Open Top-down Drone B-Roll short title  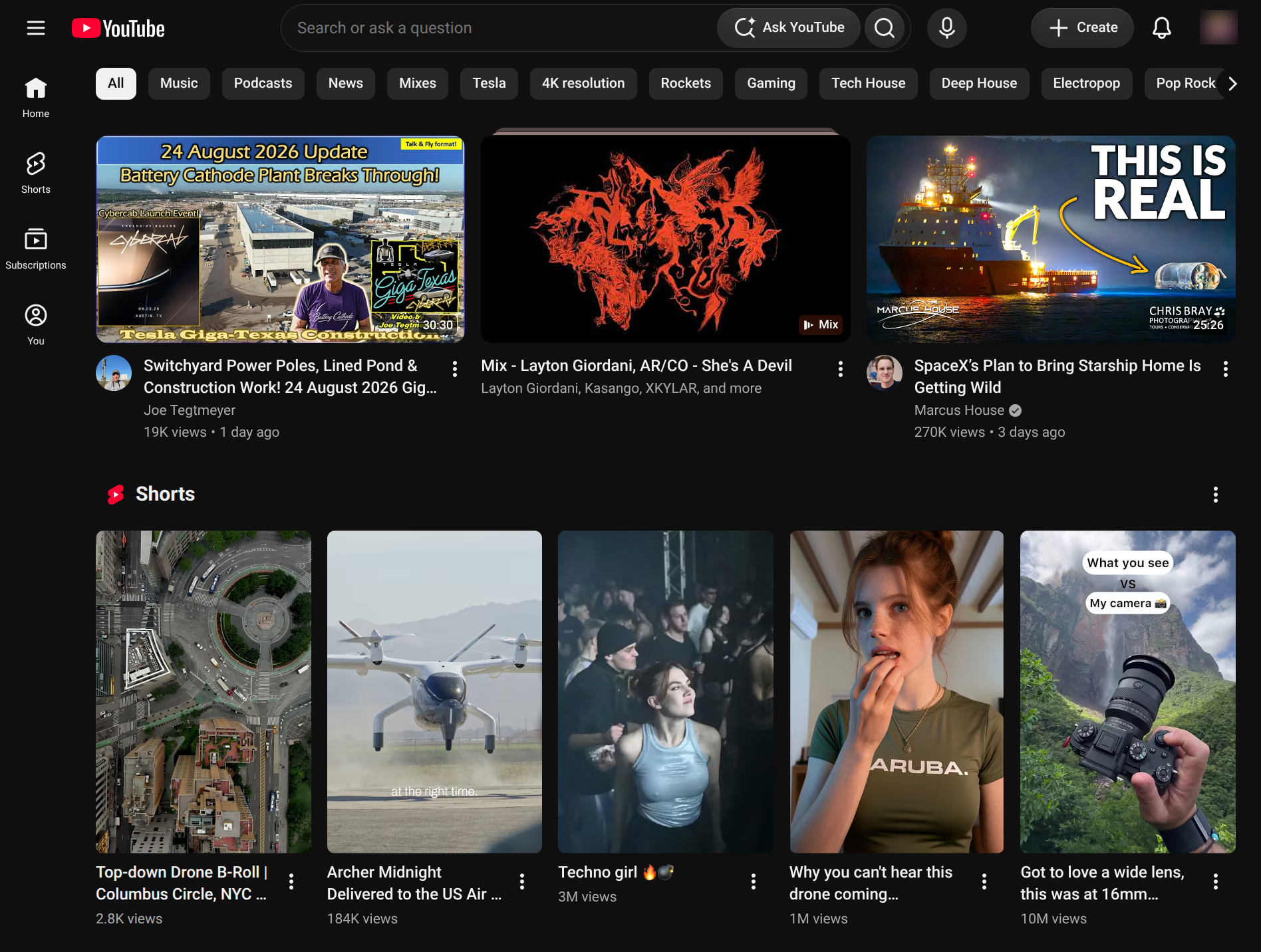click(x=182, y=883)
